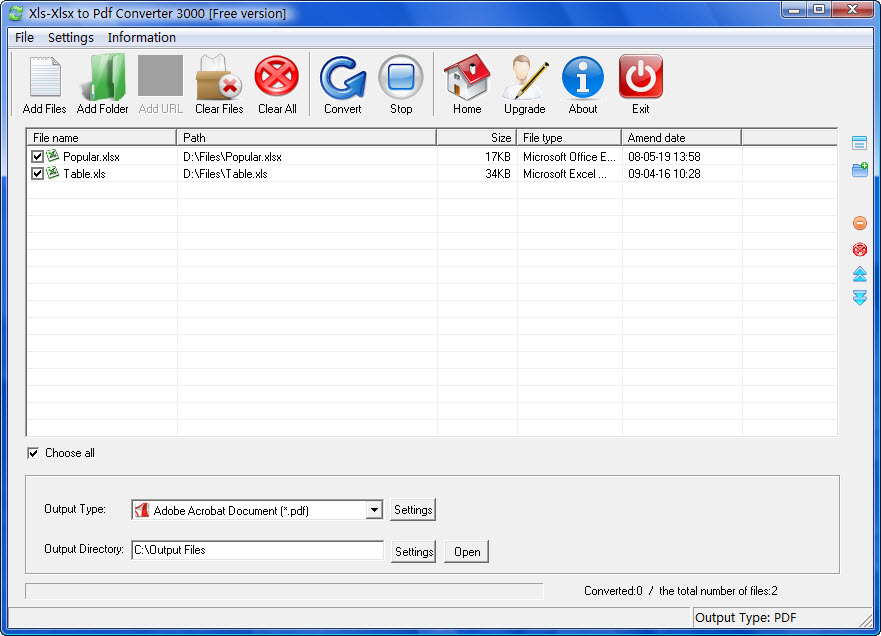Click the path D:\Files\Popular.xlsx
The image size is (881, 636).
(x=232, y=157)
